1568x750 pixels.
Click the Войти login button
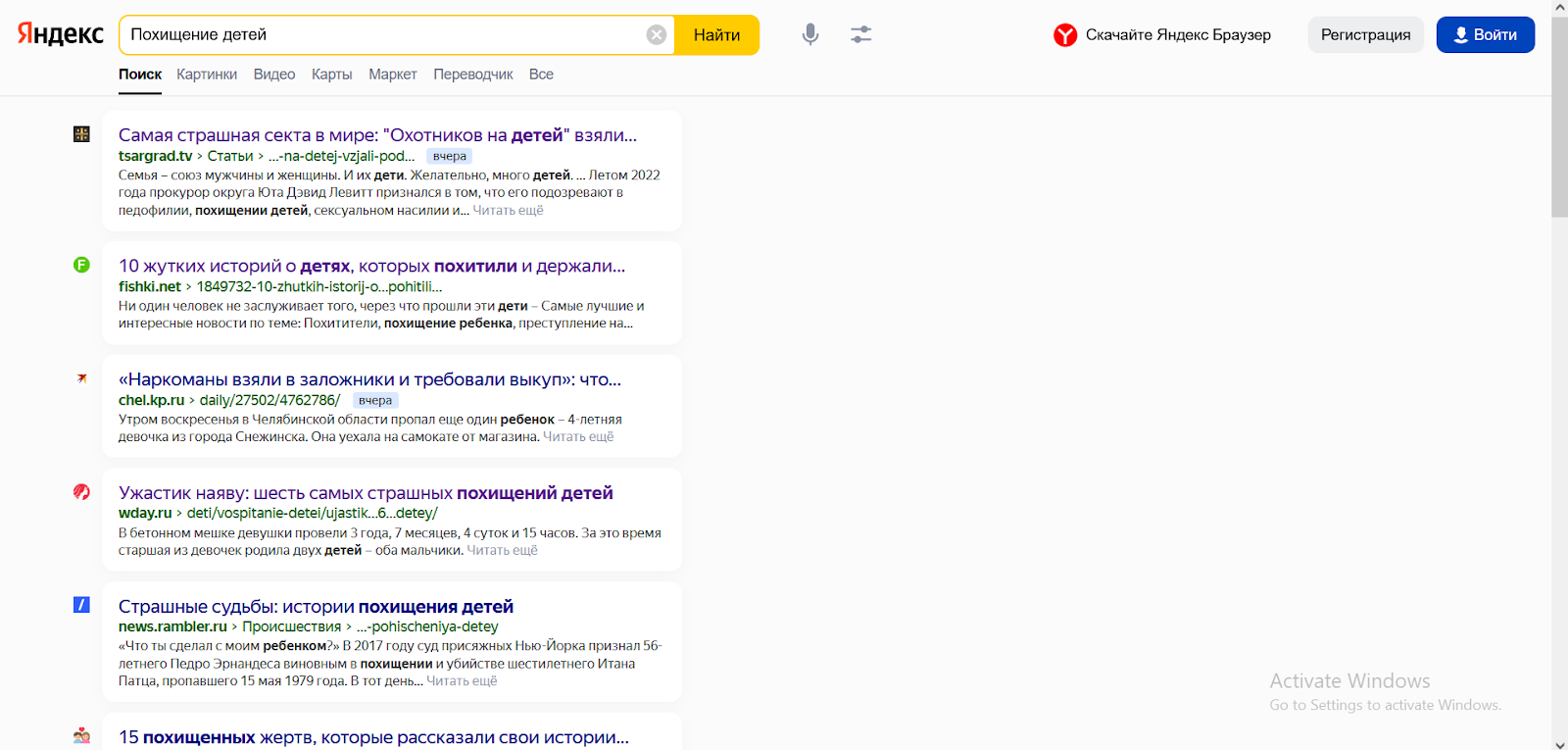tap(1485, 35)
